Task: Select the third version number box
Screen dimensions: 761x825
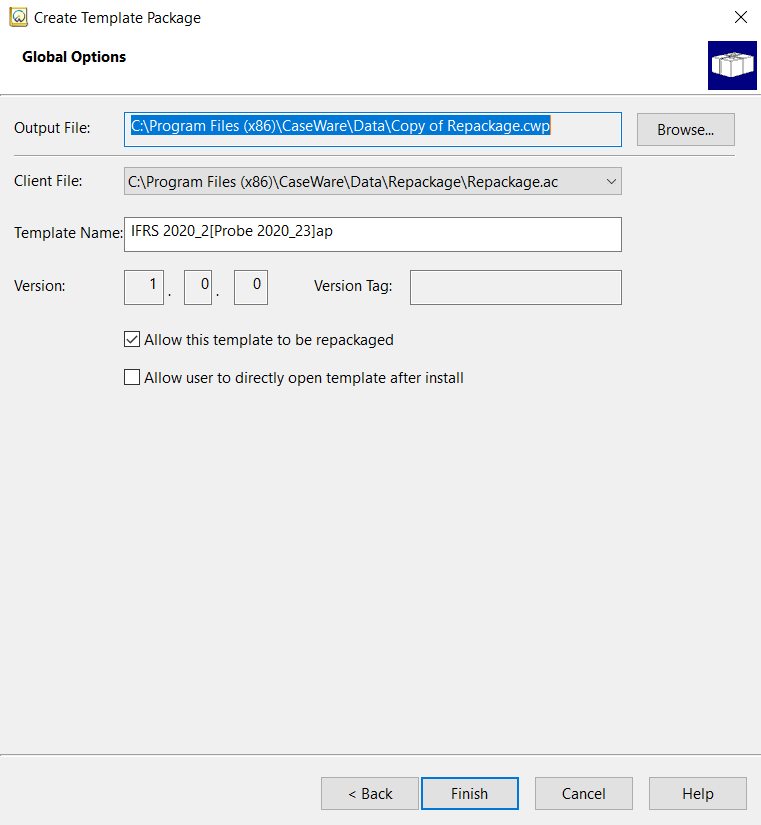Action: [251, 287]
